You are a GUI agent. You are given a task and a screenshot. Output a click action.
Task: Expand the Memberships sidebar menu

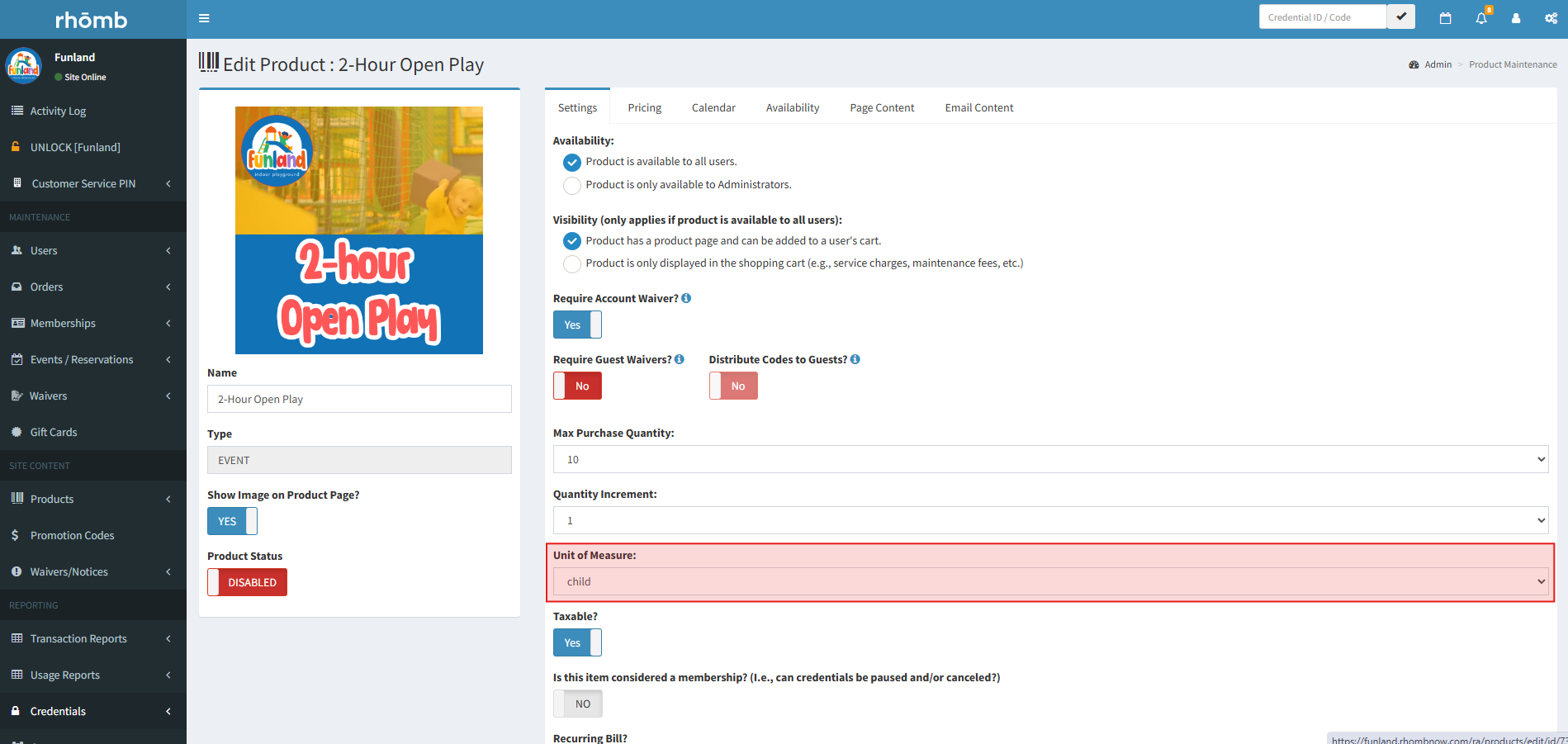click(x=92, y=323)
